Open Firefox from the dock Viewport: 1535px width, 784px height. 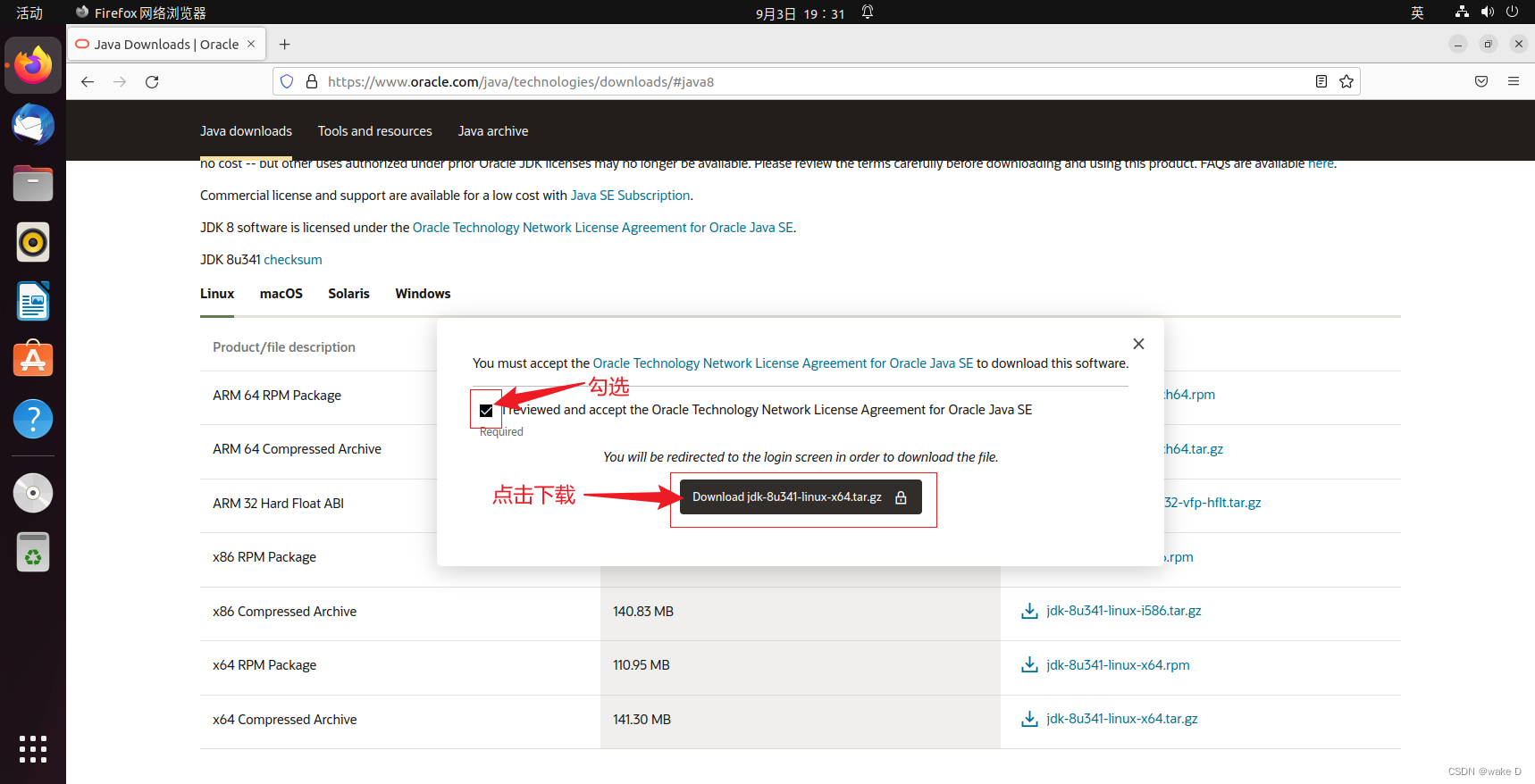point(33,65)
